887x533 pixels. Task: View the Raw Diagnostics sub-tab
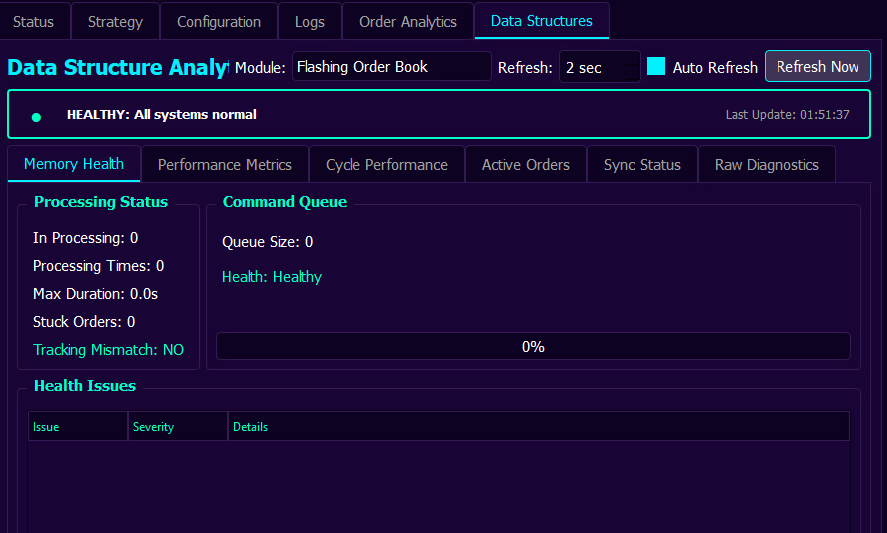pos(766,165)
